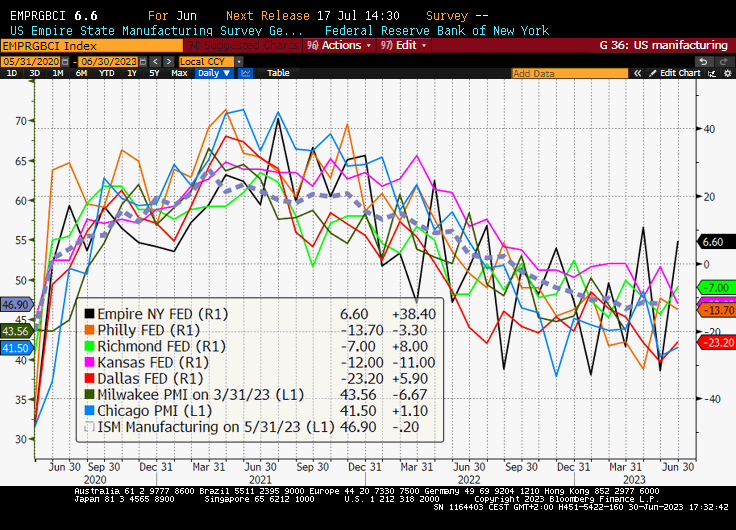
Task: Click the +38.40 change value in legend
Action: 414,314
